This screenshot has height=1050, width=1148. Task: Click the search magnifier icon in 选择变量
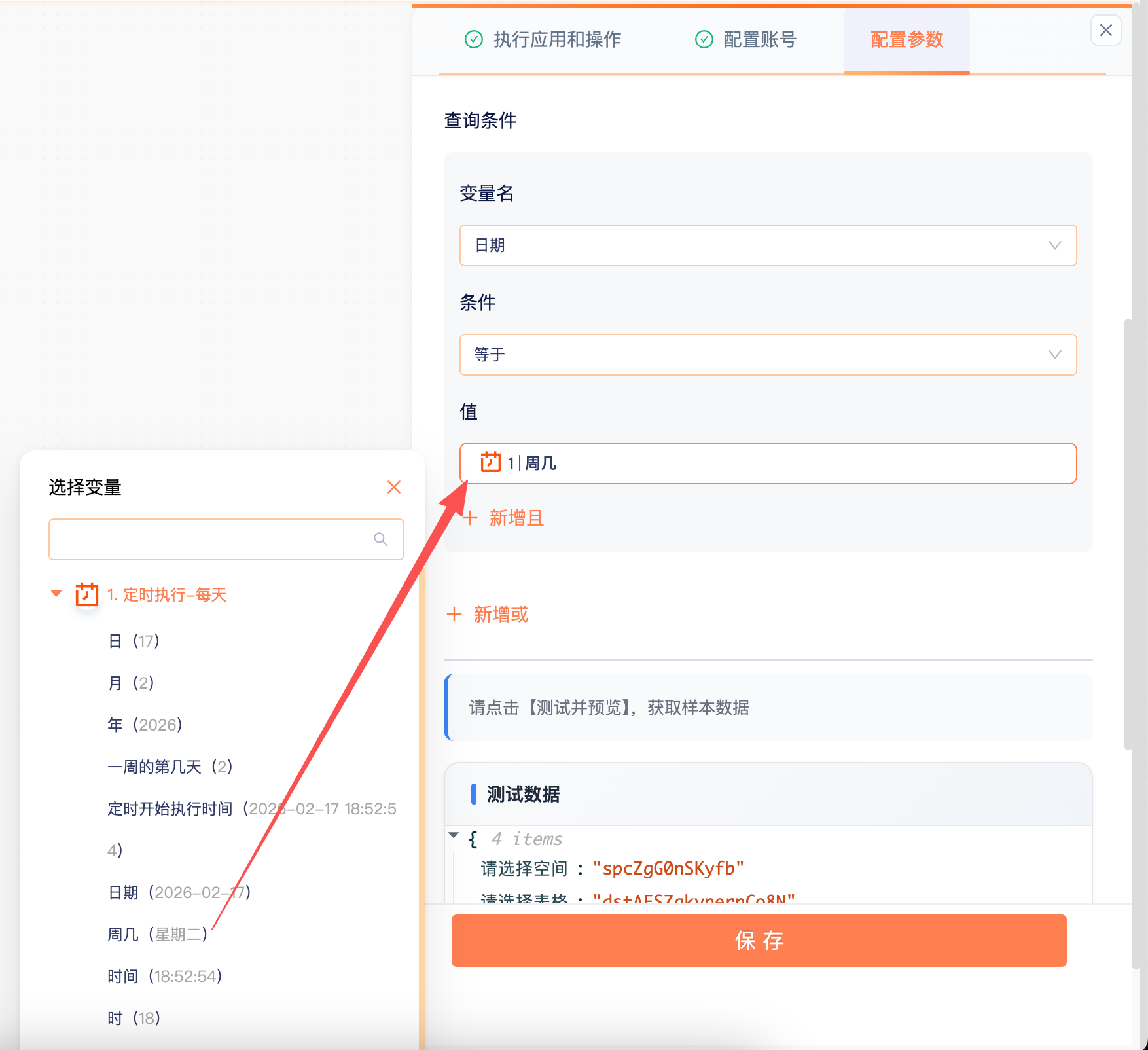point(380,539)
